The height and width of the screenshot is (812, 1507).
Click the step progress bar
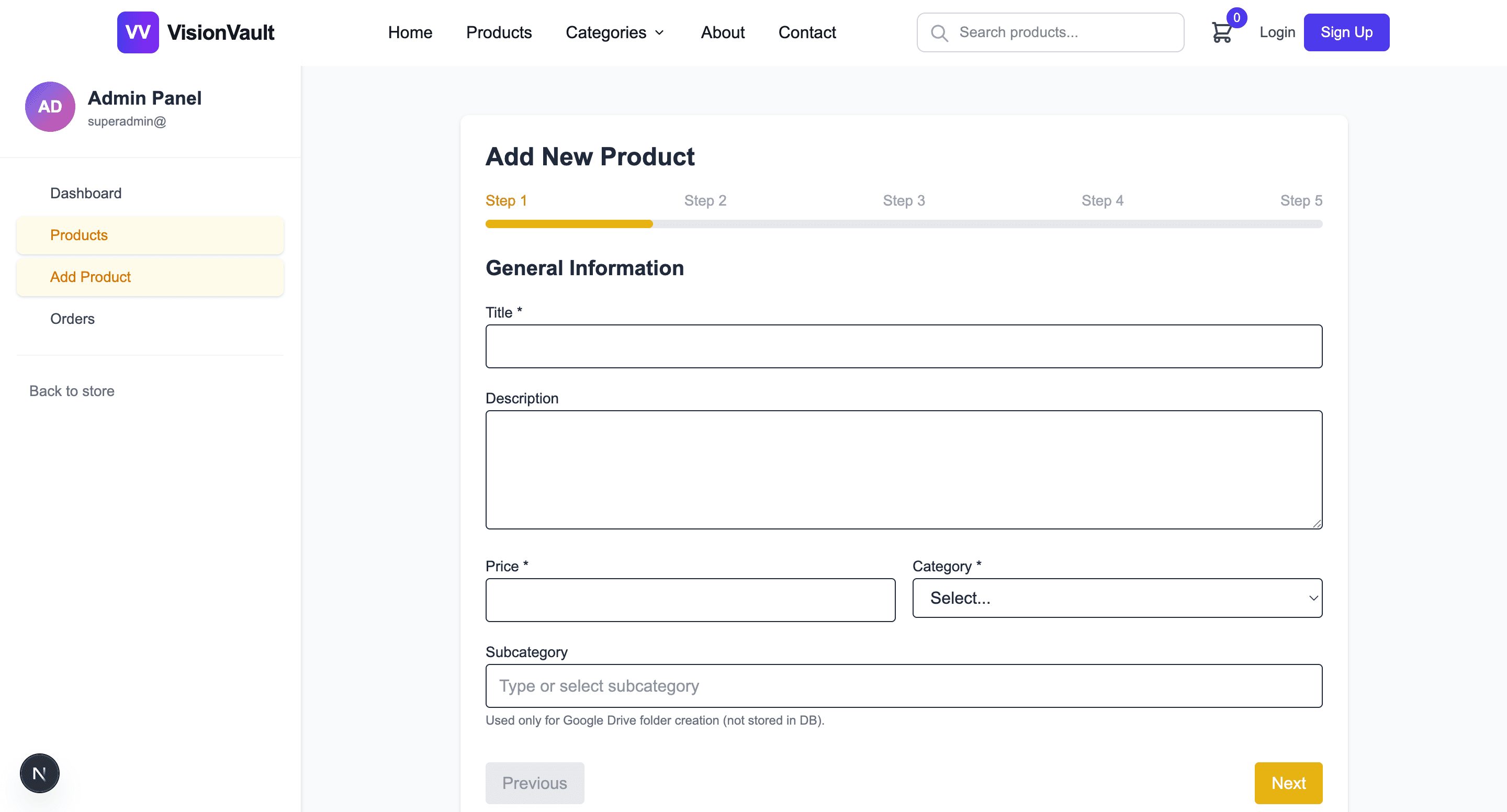pyautogui.click(x=903, y=224)
